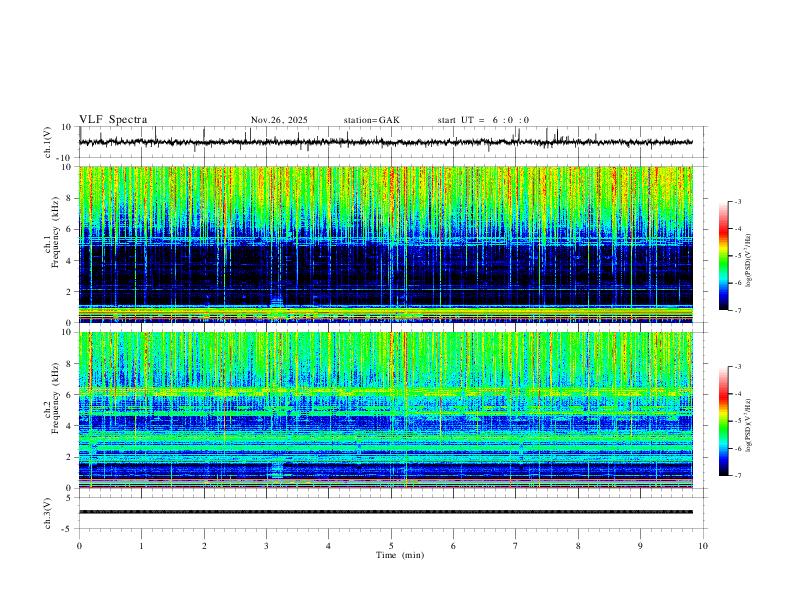The height and width of the screenshot is (612, 792).
Task: Click the time axis tick label "8"
Action: pyautogui.click(x=578, y=546)
